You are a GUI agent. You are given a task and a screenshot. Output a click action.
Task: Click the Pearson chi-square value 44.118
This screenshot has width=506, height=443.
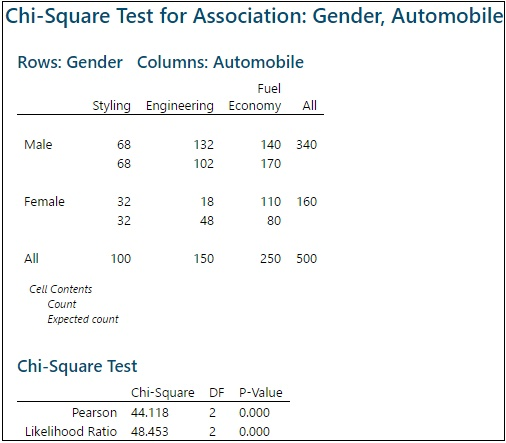[x=150, y=413]
